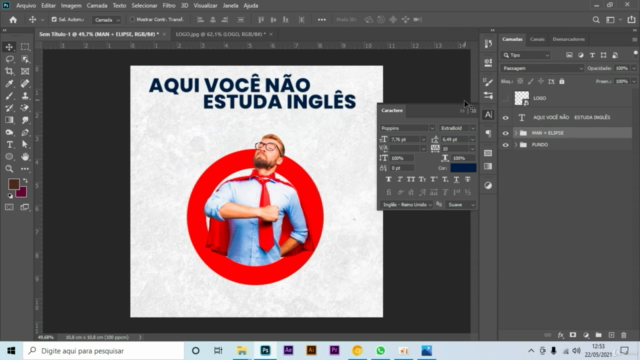
Task: Apply Faux Bold in Character panel
Action: pyautogui.click(x=389, y=180)
